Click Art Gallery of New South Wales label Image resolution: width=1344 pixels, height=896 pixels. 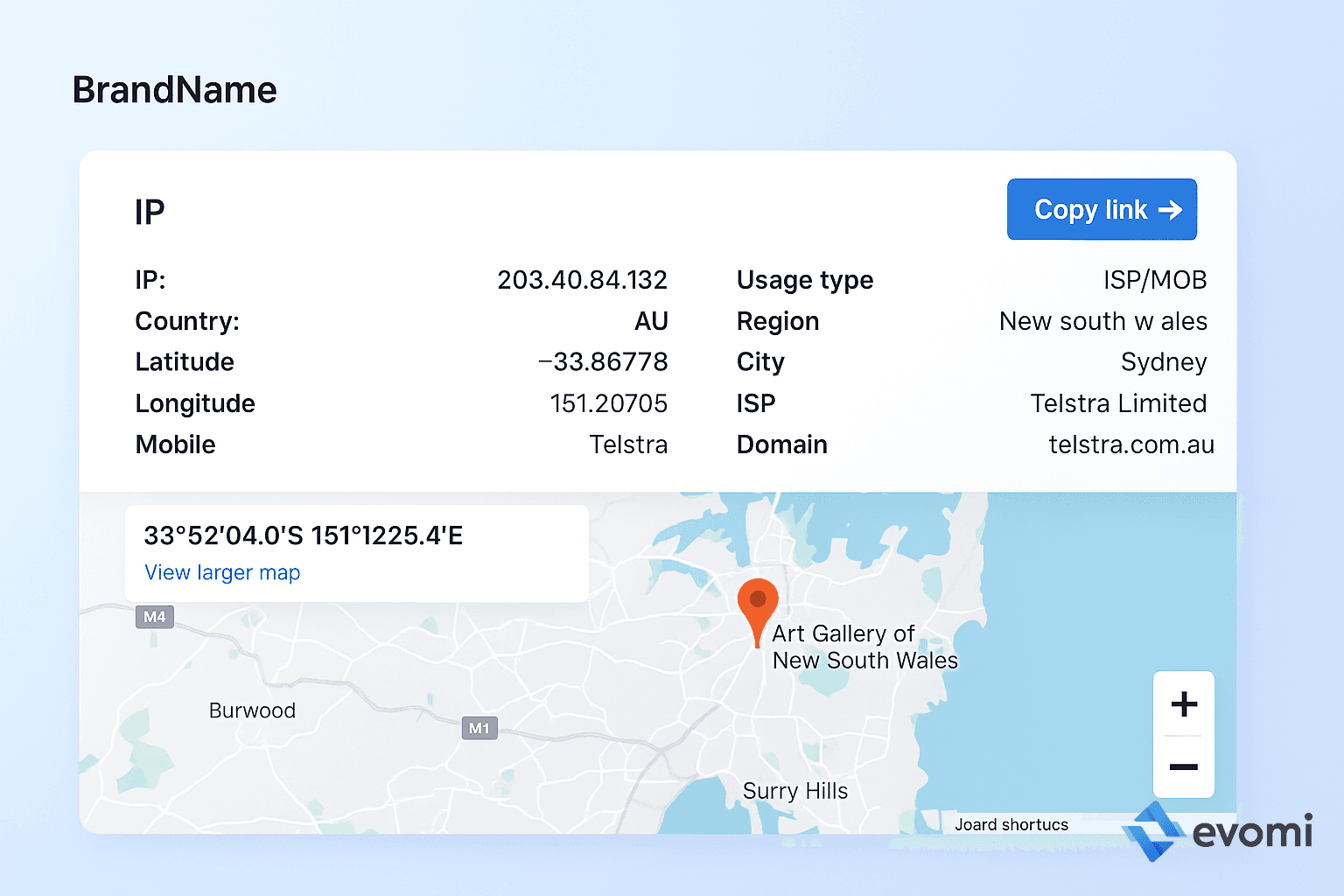click(864, 647)
